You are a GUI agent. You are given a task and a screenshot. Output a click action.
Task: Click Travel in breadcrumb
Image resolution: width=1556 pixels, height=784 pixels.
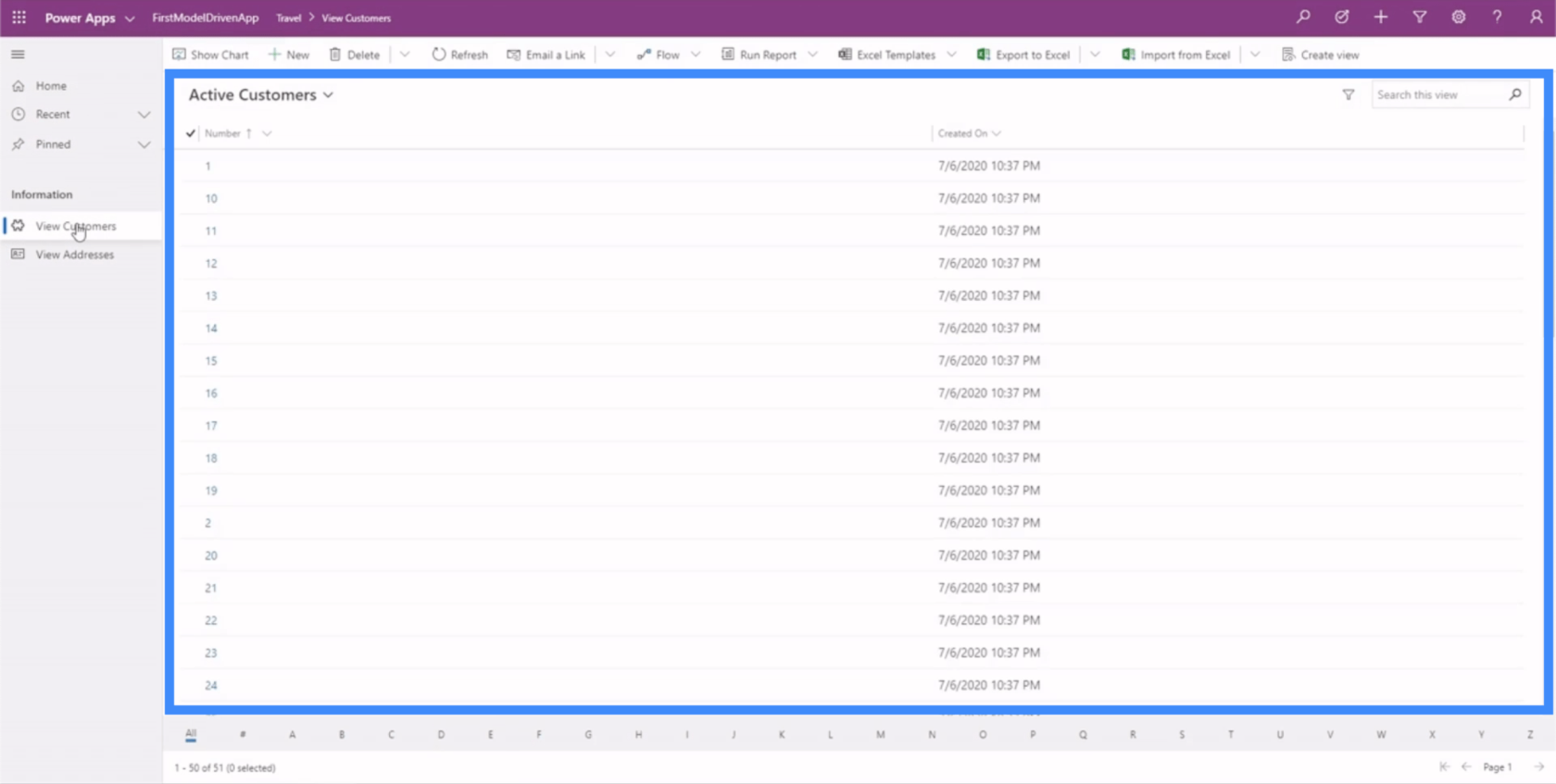tap(288, 18)
